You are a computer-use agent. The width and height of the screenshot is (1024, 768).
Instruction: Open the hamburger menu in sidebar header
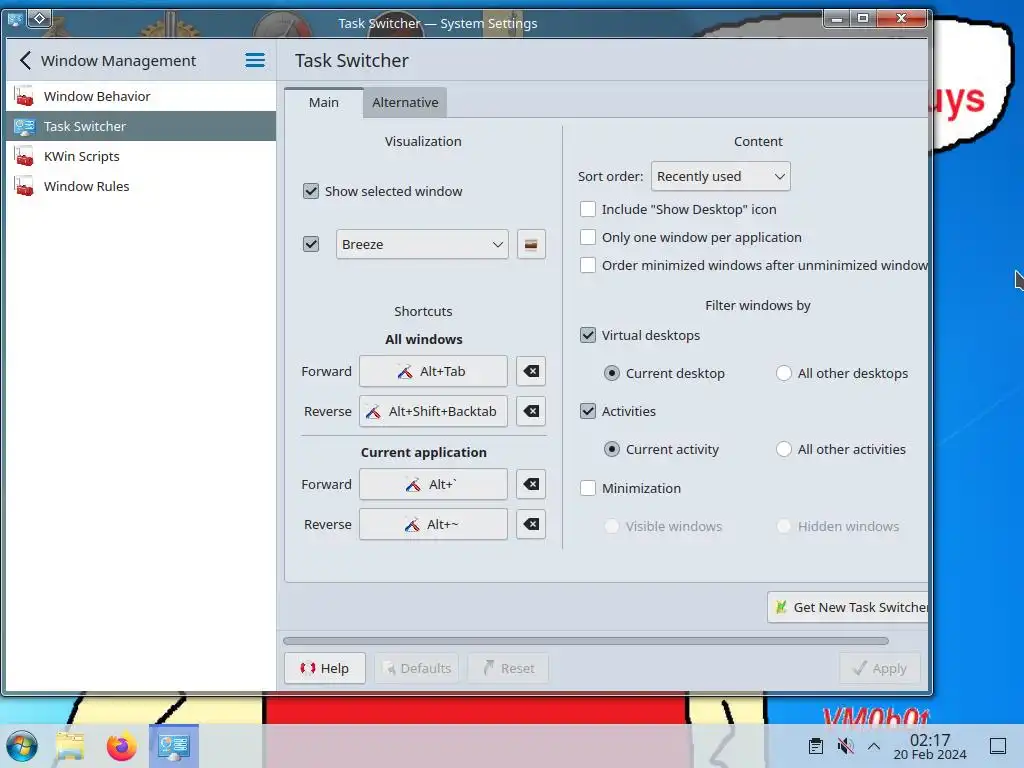tap(255, 61)
